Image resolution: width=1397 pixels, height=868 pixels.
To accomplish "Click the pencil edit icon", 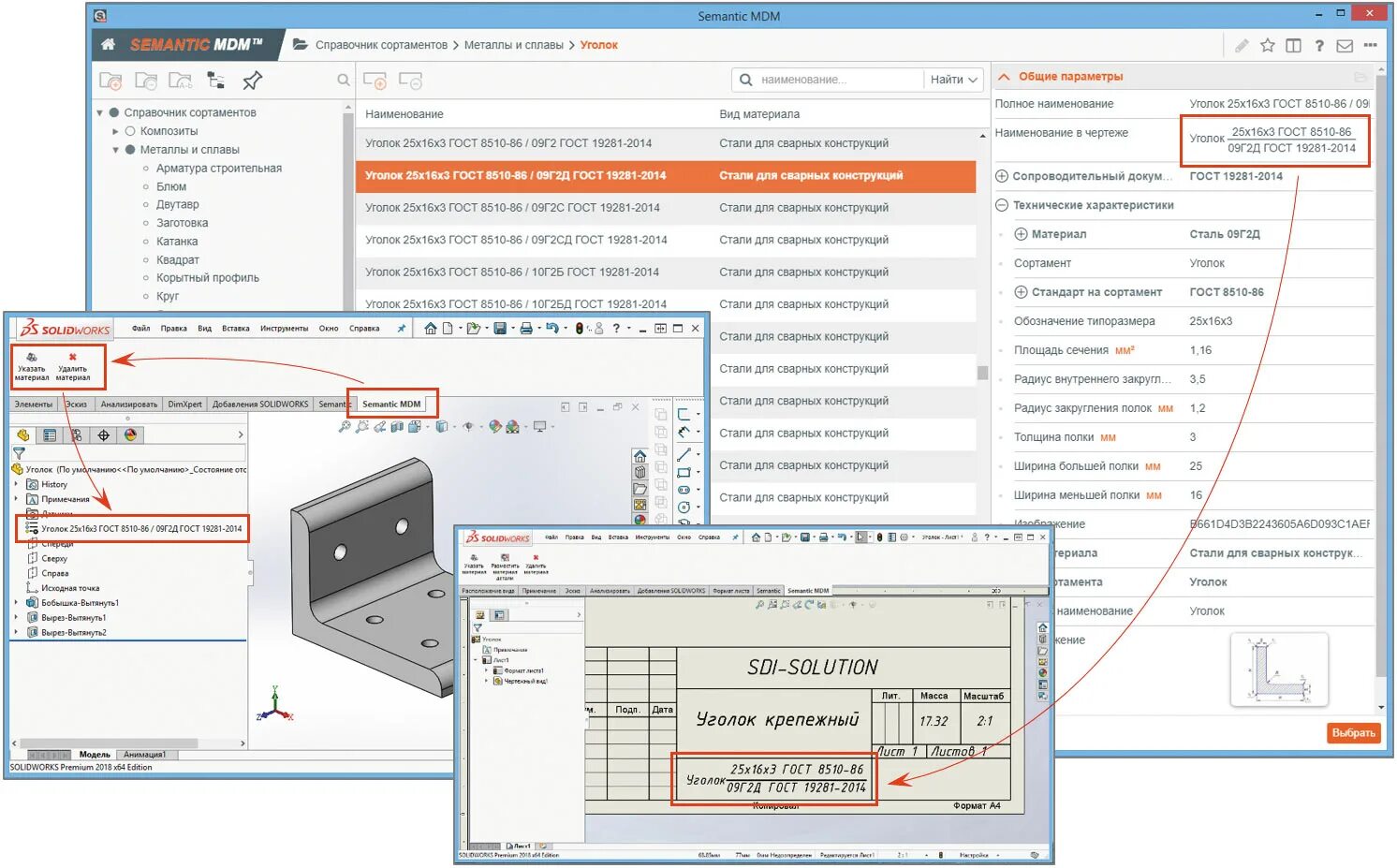I will point(1242,45).
